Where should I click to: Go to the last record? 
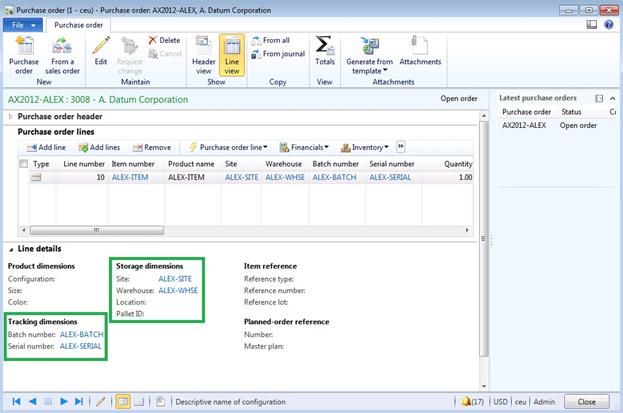pyautogui.click(x=79, y=401)
